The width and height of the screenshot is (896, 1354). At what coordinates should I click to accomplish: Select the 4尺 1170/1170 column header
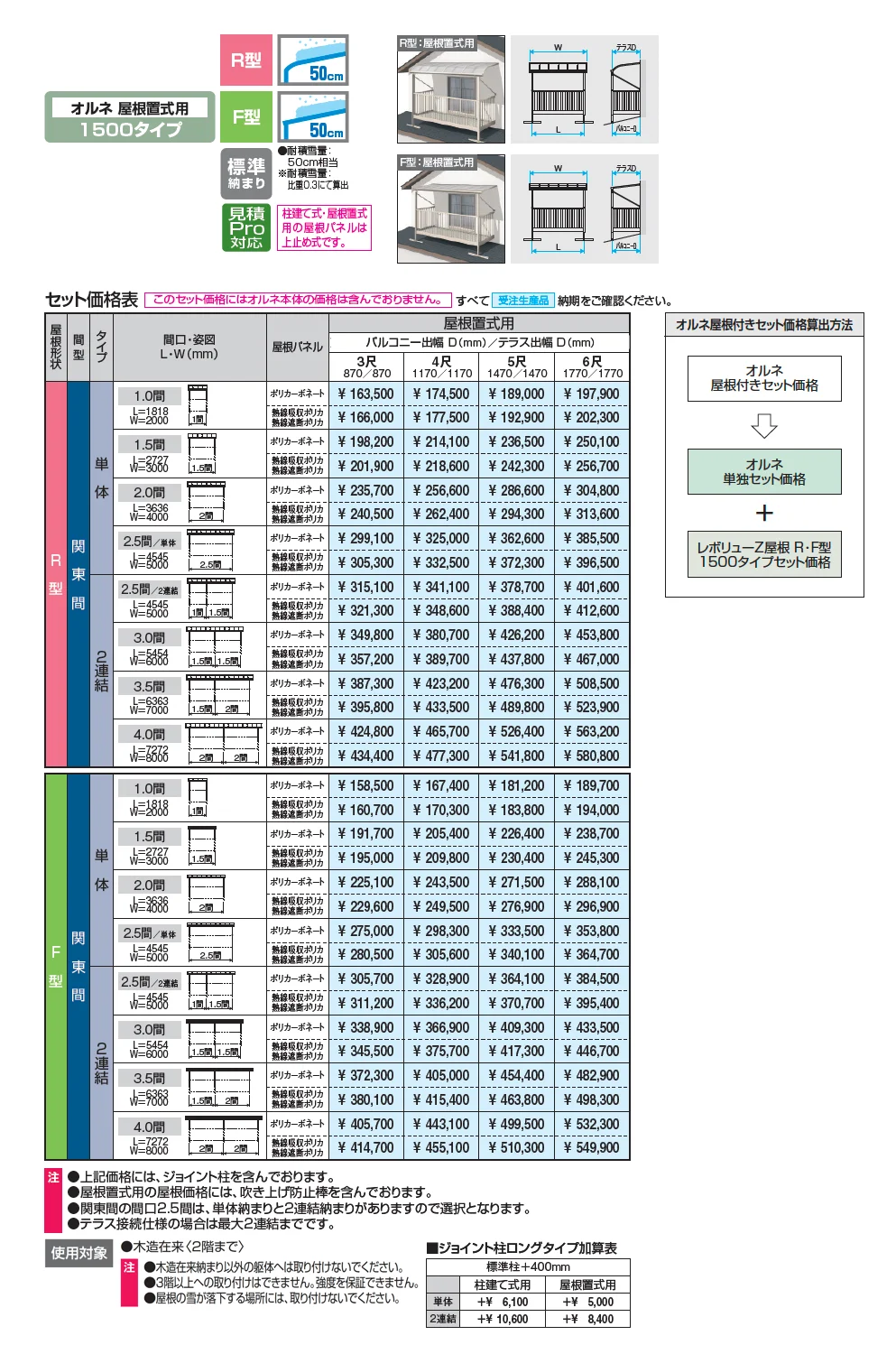tap(441, 366)
